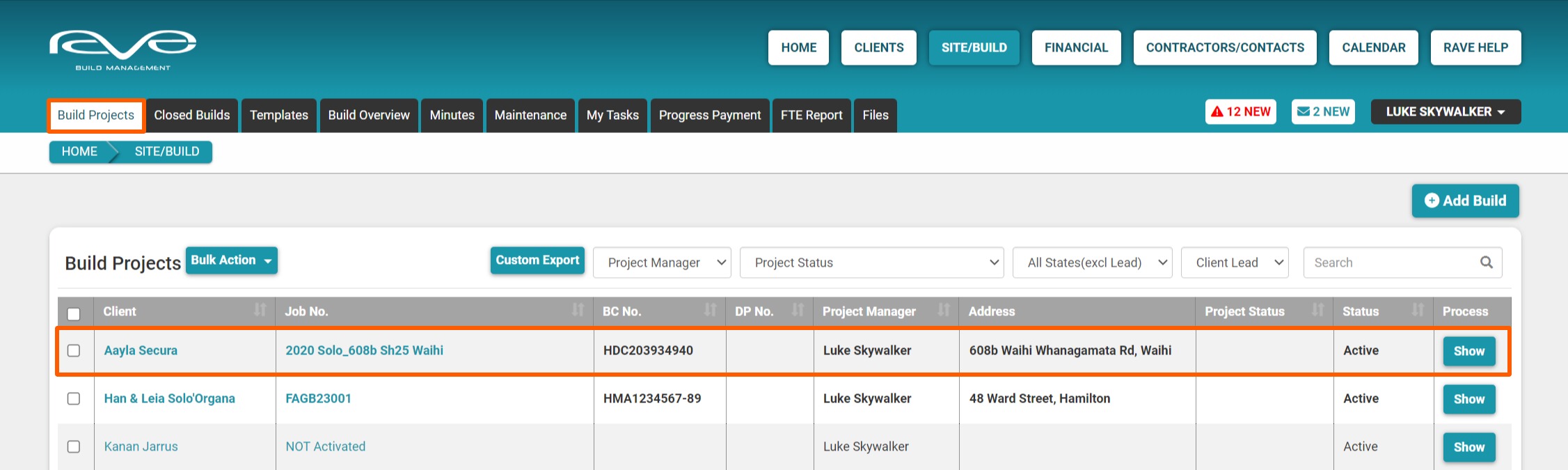This screenshot has width=1568, height=470.
Task: Click the HOME breadcrumb
Action: [79, 152]
